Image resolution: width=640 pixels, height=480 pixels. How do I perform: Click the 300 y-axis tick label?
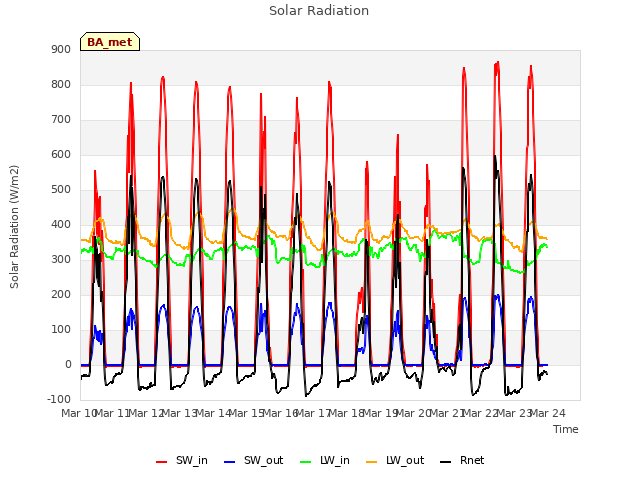point(61,260)
